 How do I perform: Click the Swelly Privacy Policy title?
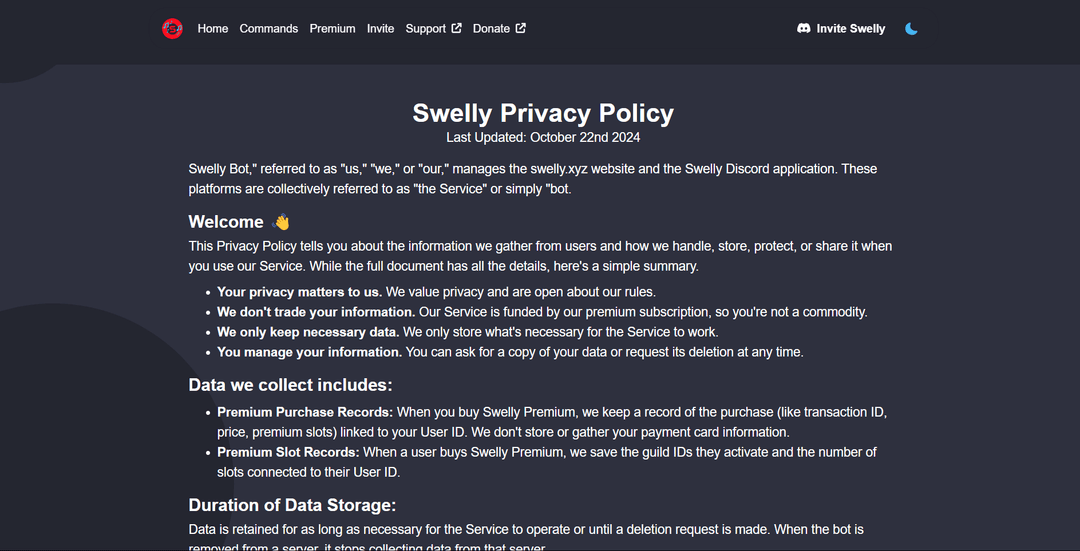pyautogui.click(x=543, y=113)
